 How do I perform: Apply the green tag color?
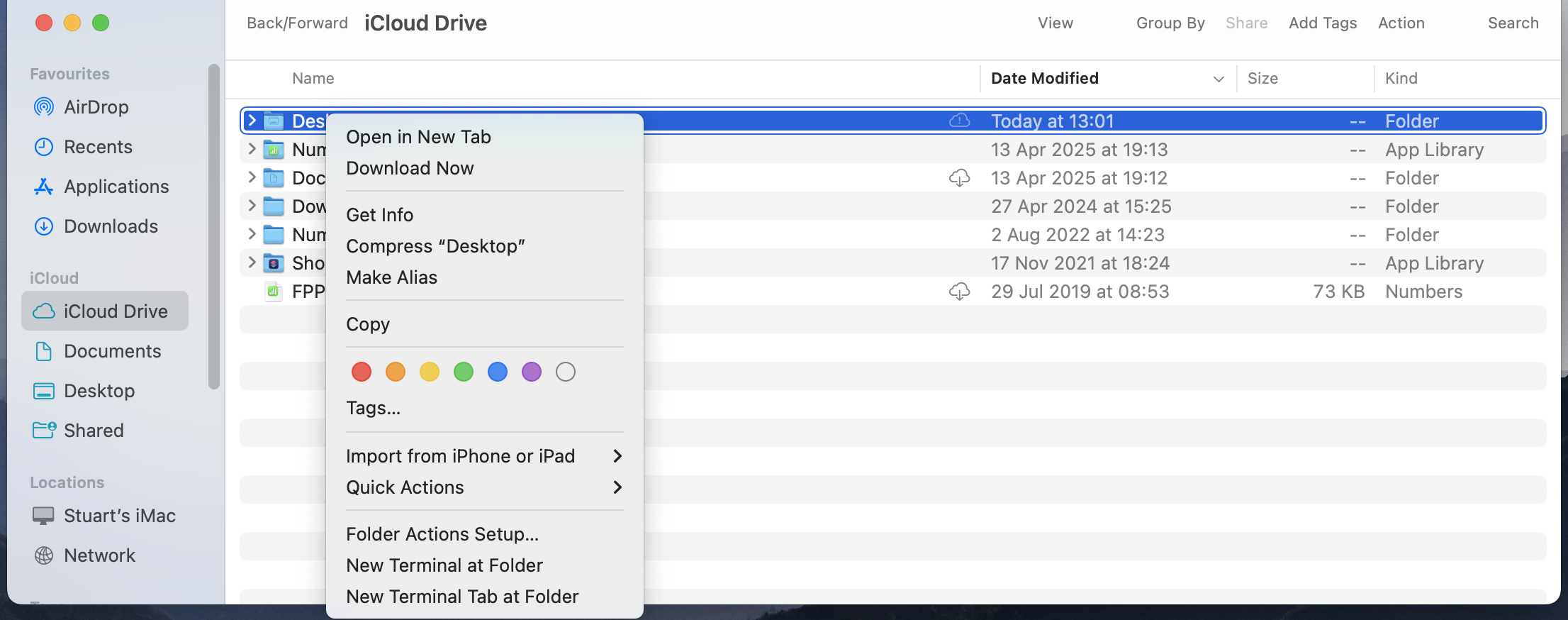click(x=464, y=372)
